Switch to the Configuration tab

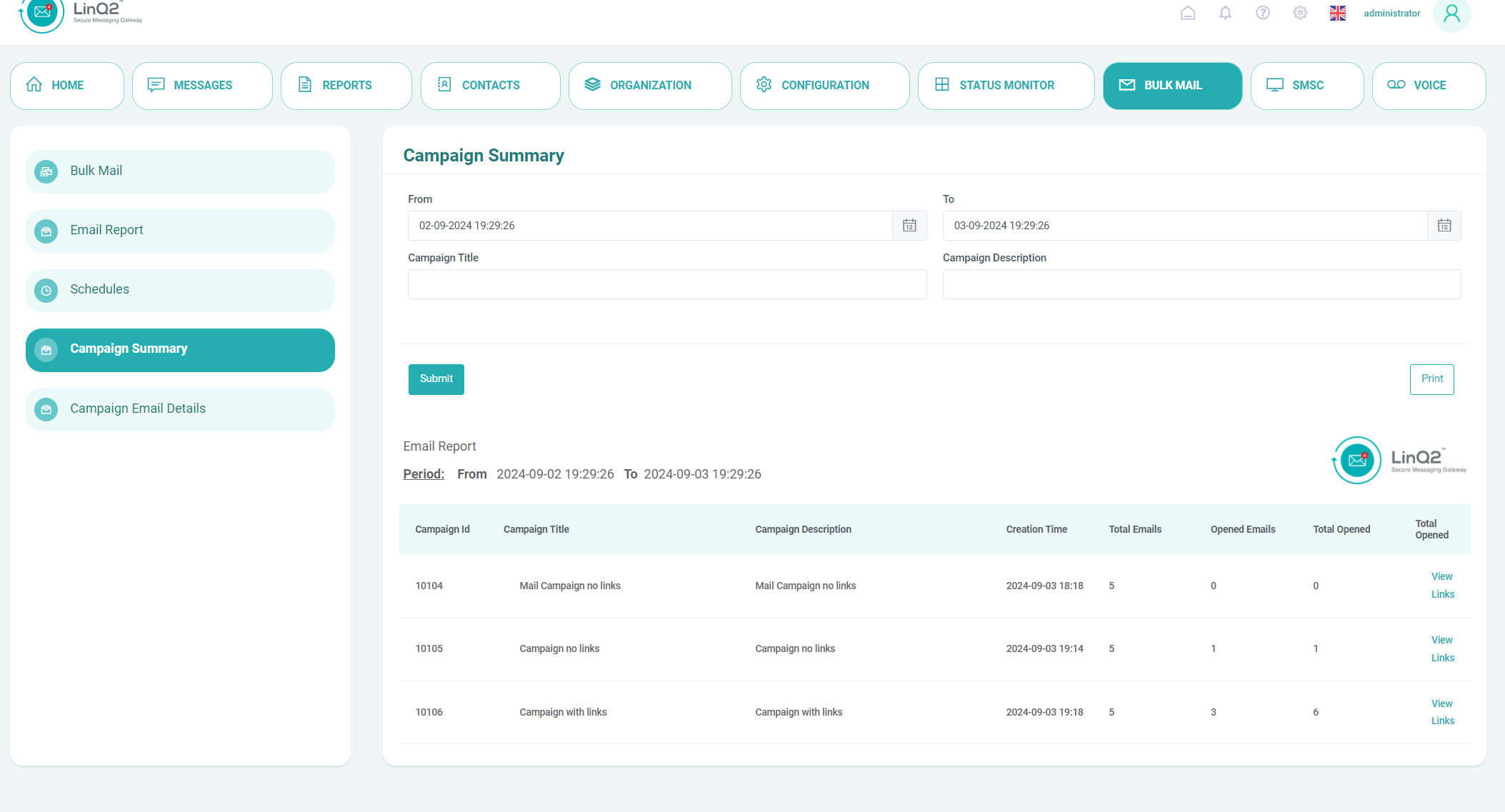click(824, 86)
